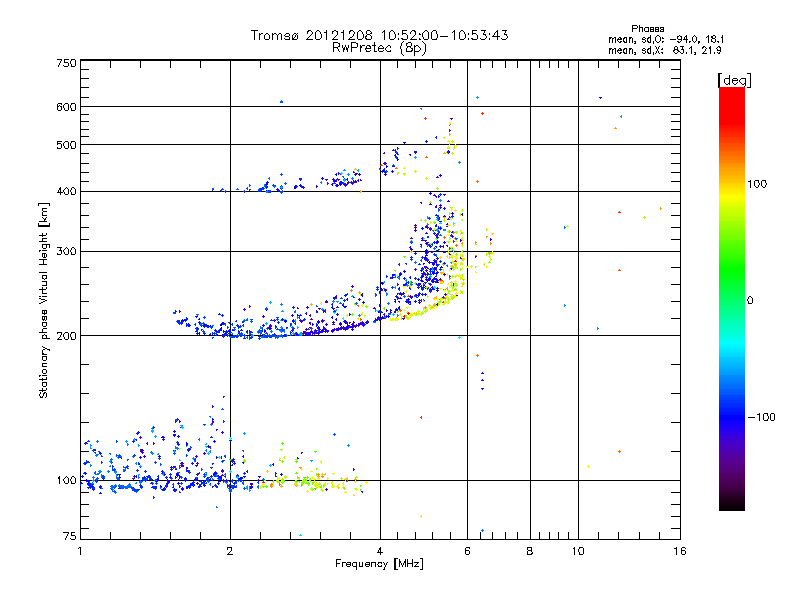Click the x-axis '1' tick label

[x=80, y=551]
